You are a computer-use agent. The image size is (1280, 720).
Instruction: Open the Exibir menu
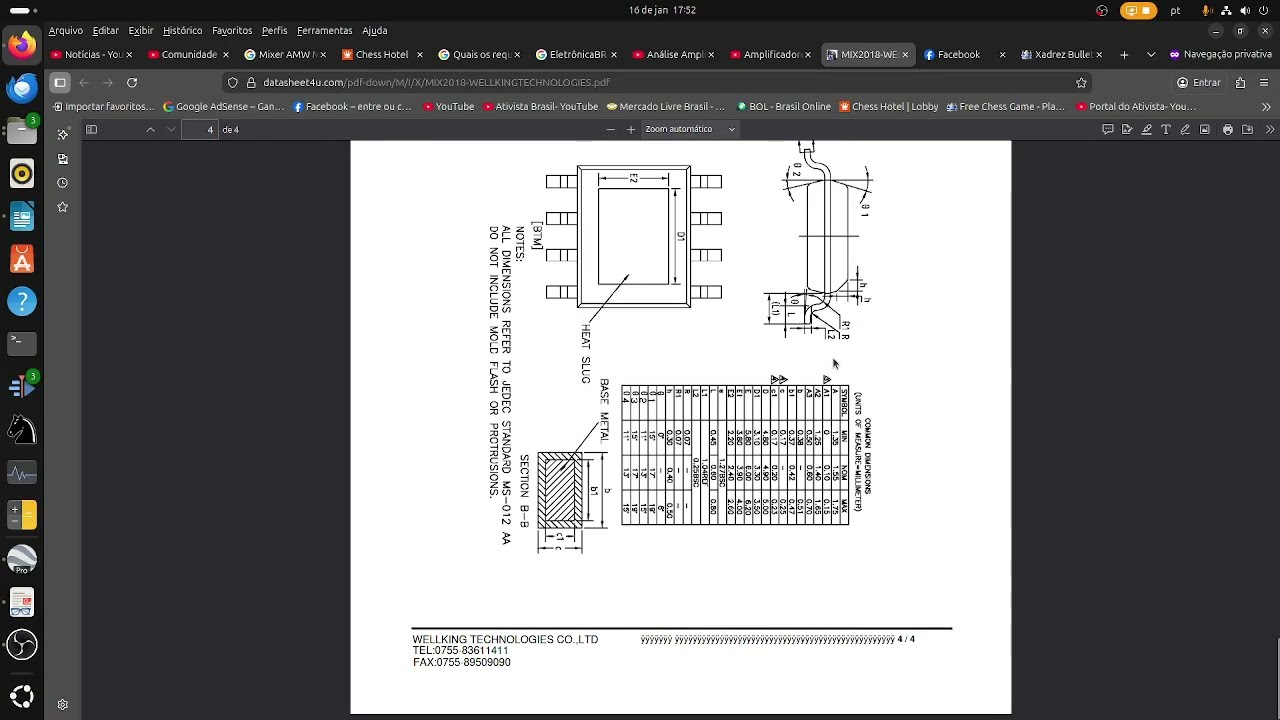point(141,30)
